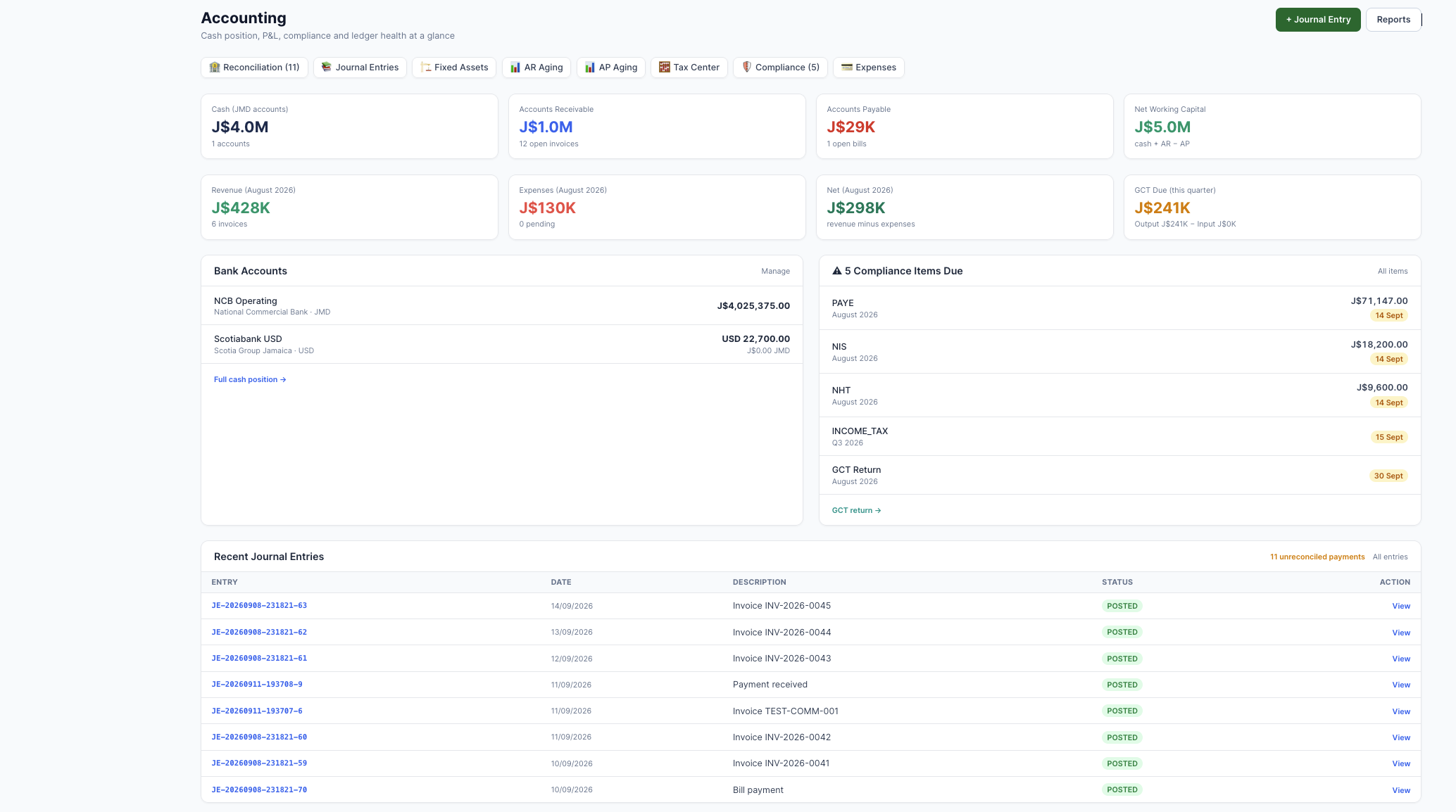Screen dimensions: 1456x812
Task: Open entry JE-20260908-231821-62
Action: (x=259, y=633)
